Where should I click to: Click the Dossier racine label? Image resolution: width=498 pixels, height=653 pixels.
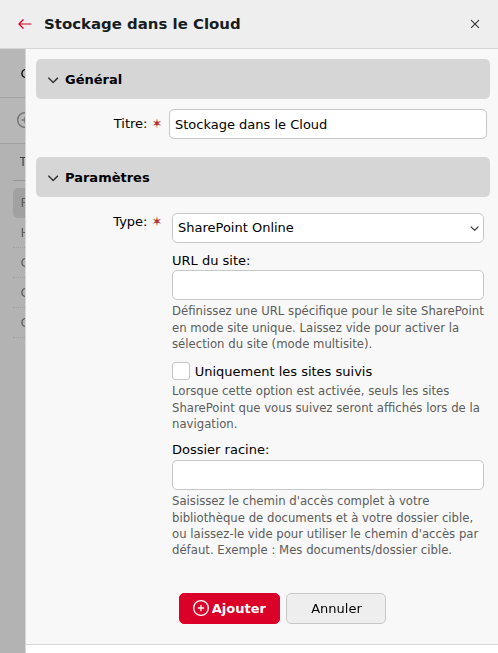click(x=221, y=450)
